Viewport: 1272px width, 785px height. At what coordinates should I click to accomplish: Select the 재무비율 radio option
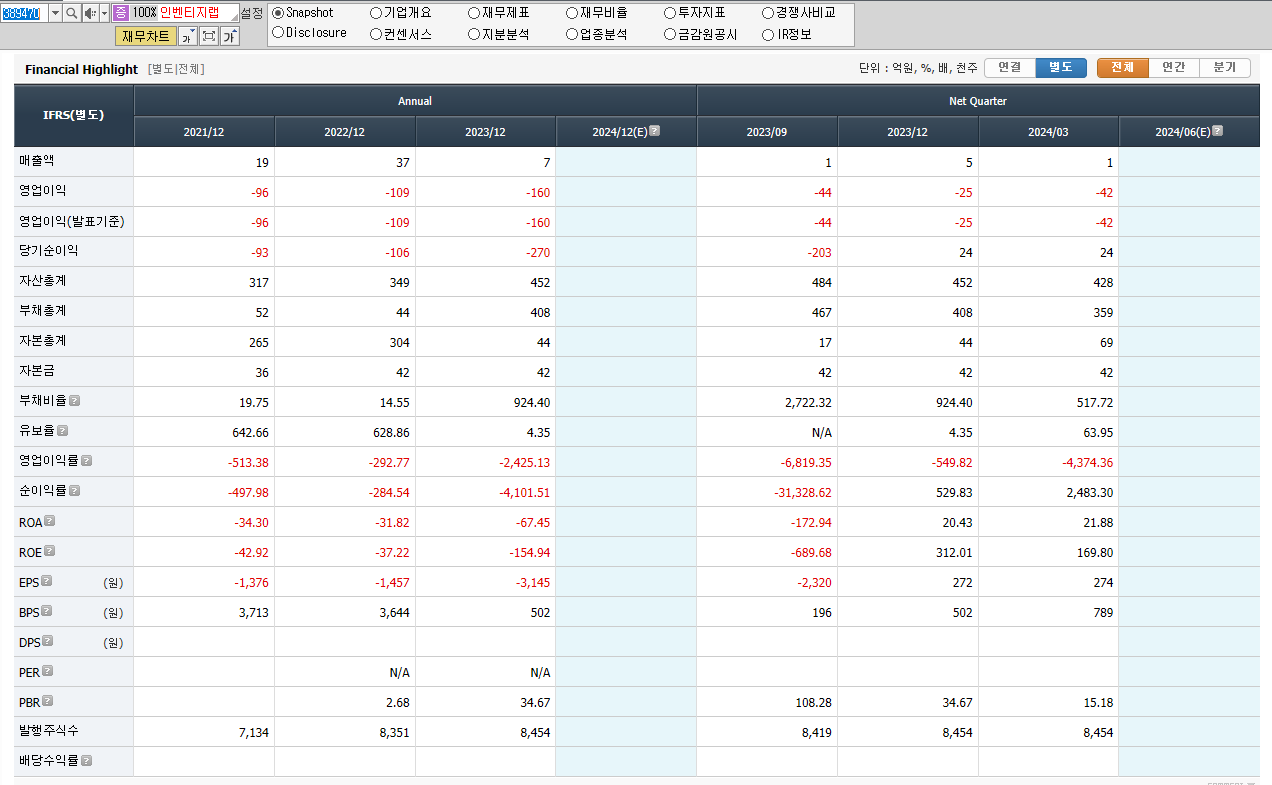(572, 13)
